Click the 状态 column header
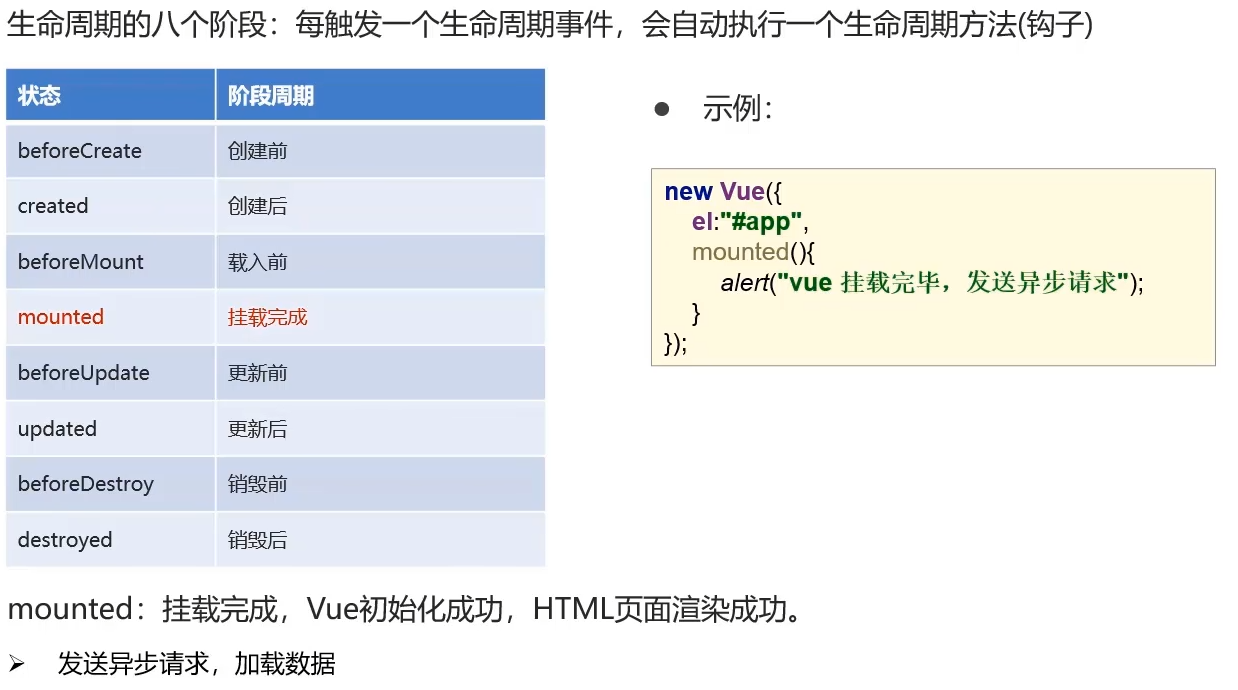Image resolution: width=1238 pixels, height=690 pixels. (40, 96)
